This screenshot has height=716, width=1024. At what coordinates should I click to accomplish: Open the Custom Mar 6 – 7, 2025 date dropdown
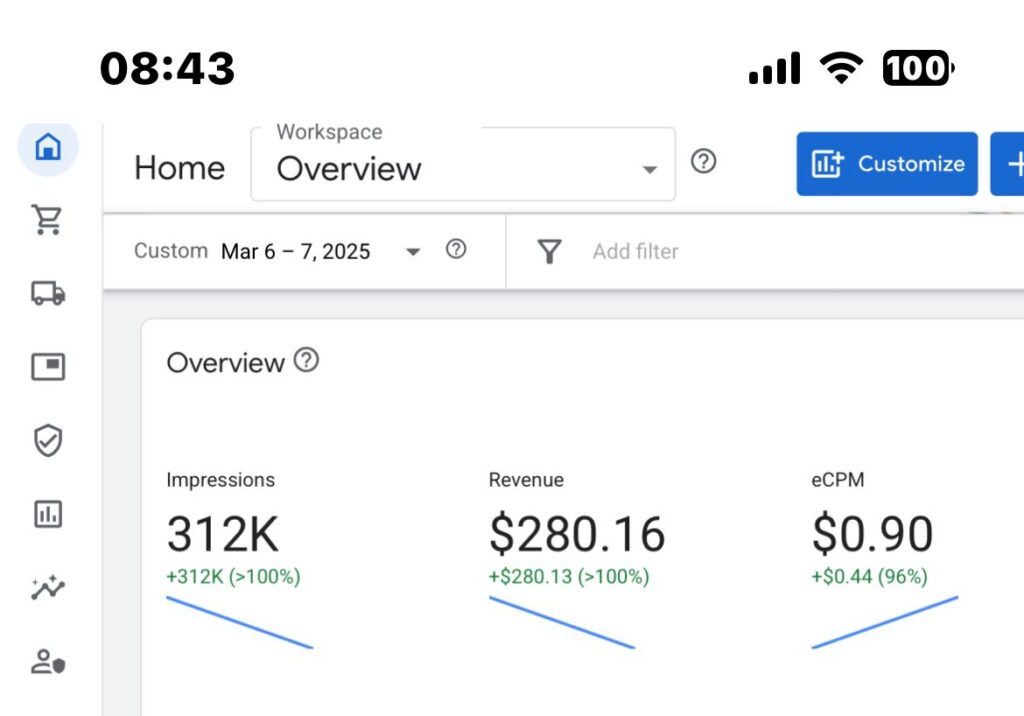pos(278,251)
